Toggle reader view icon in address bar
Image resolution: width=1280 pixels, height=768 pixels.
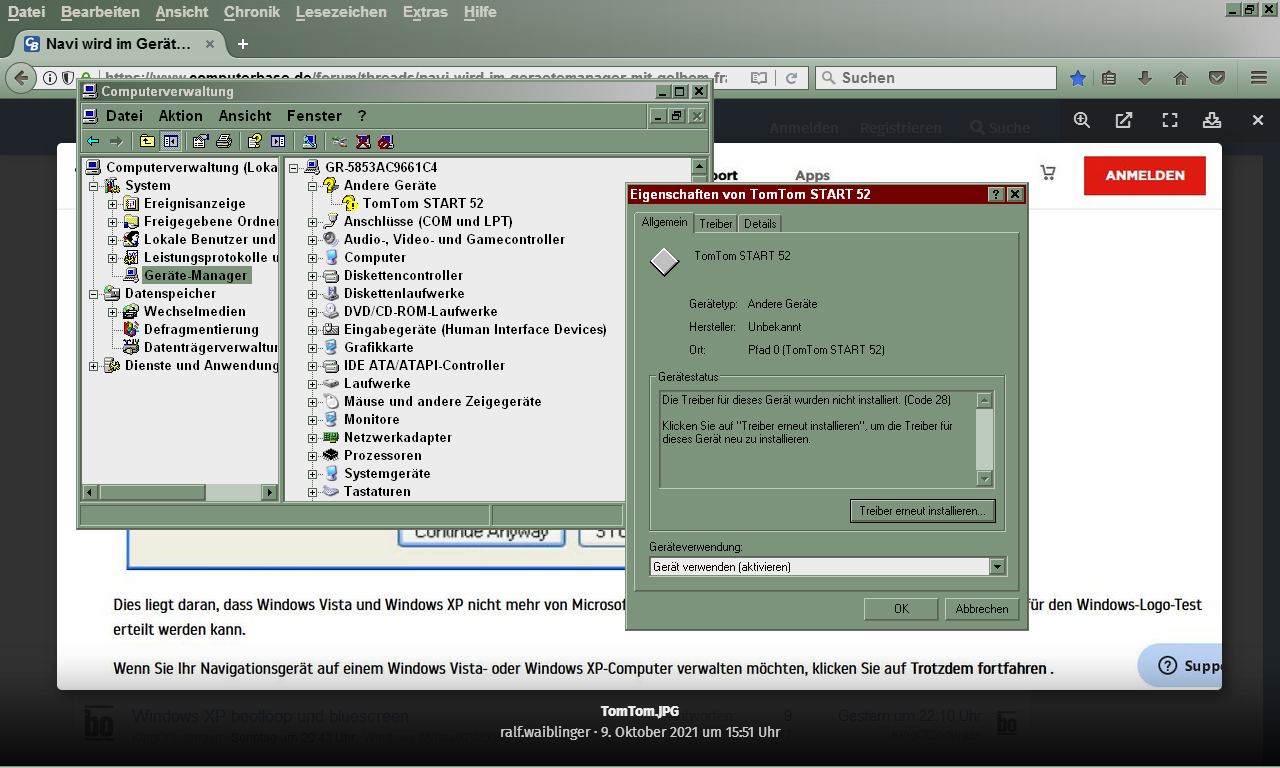(759, 78)
